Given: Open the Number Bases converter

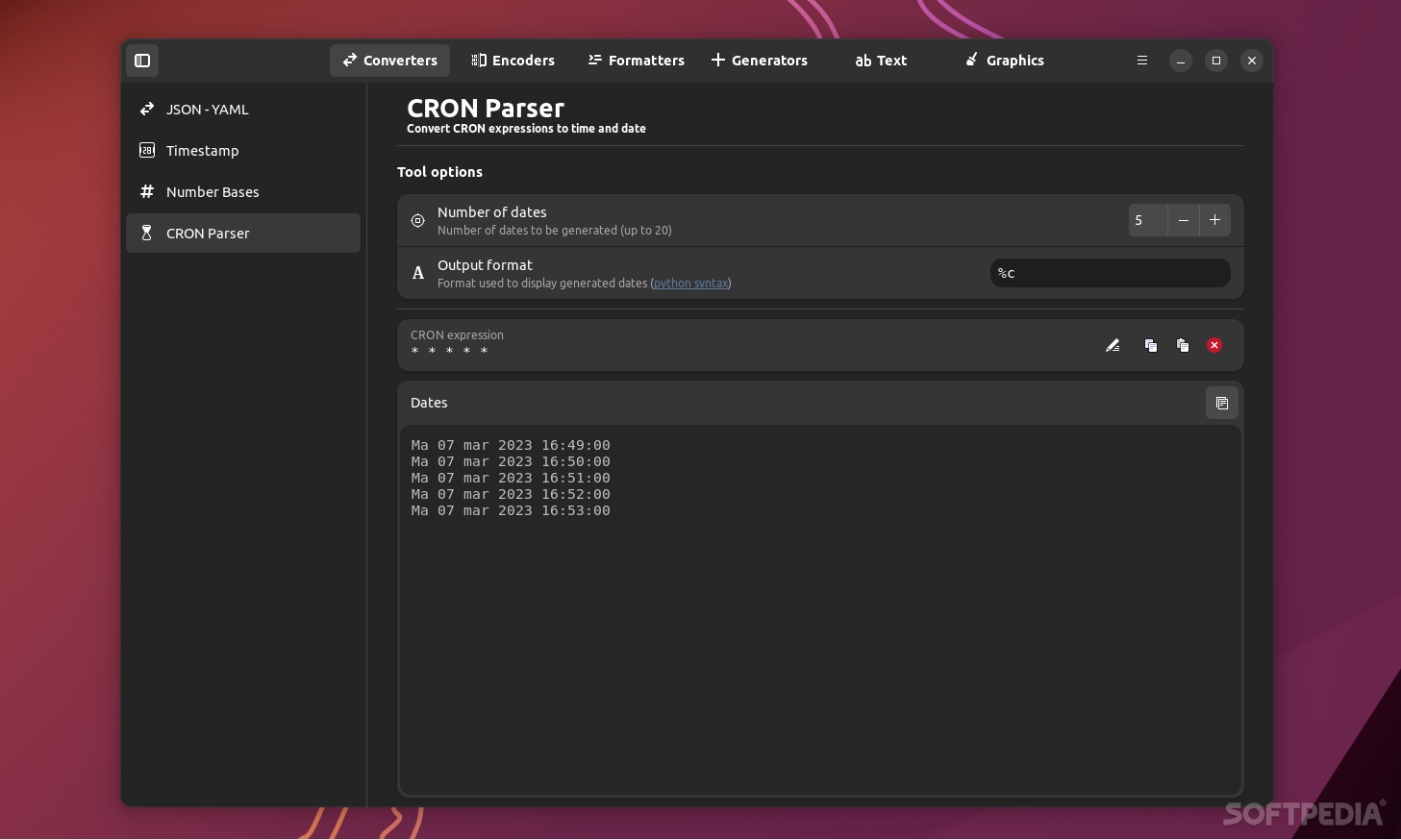Looking at the screenshot, I should [x=213, y=191].
